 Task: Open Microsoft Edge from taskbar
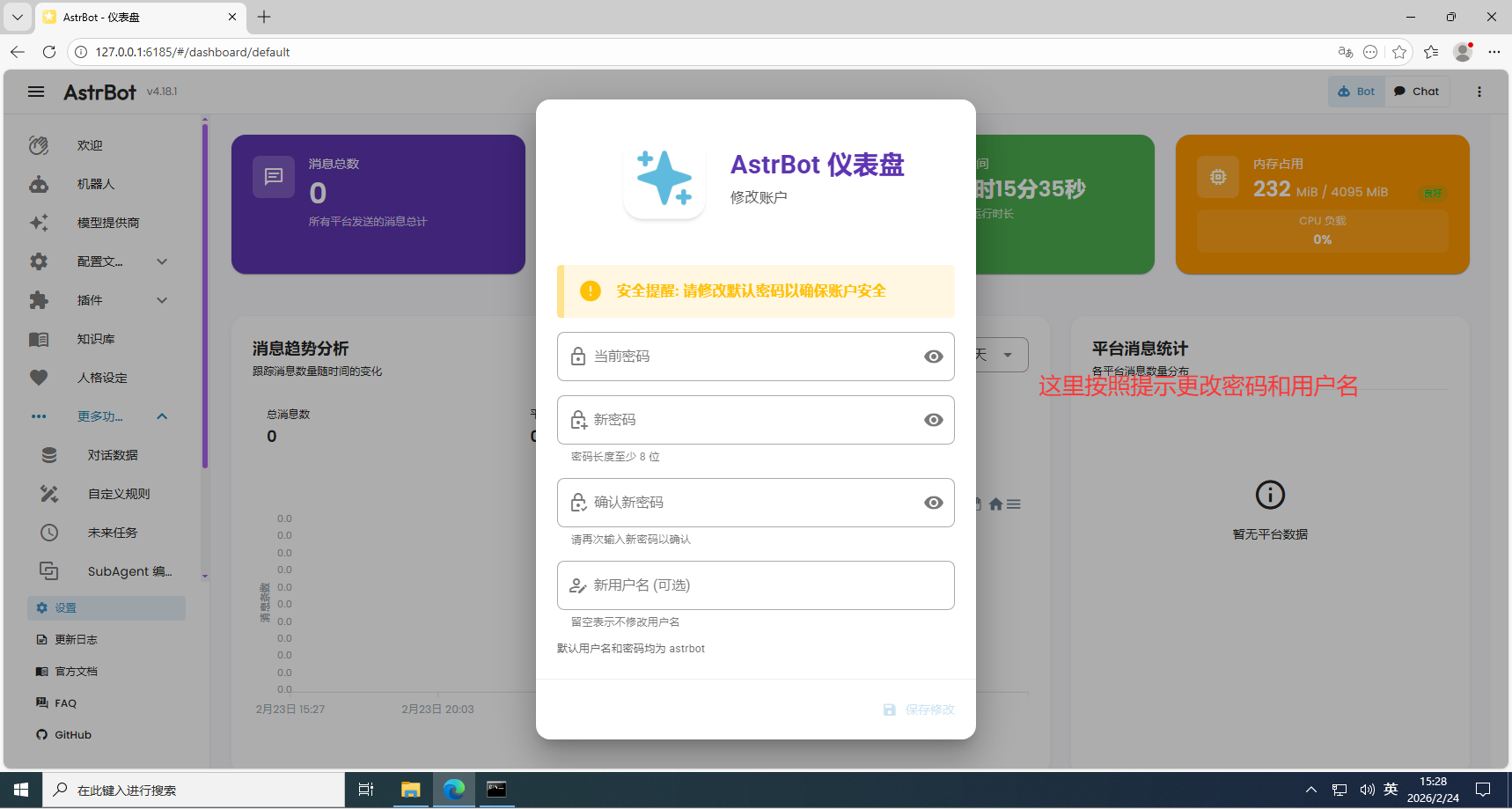(454, 790)
